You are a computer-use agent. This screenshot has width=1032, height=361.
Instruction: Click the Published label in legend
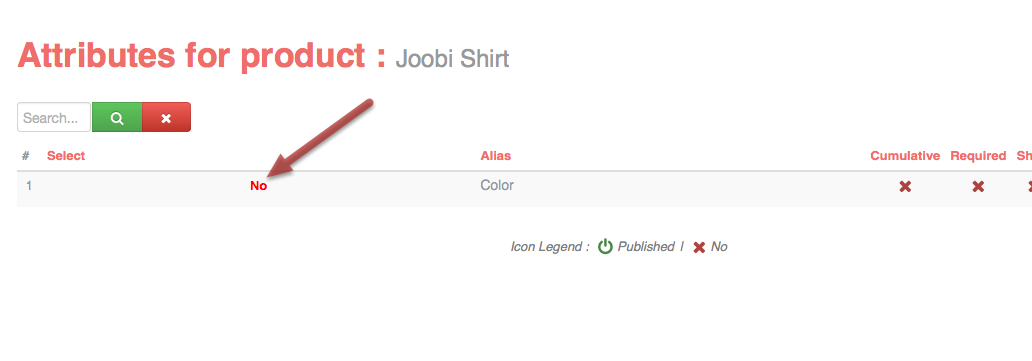tap(646, 246)
